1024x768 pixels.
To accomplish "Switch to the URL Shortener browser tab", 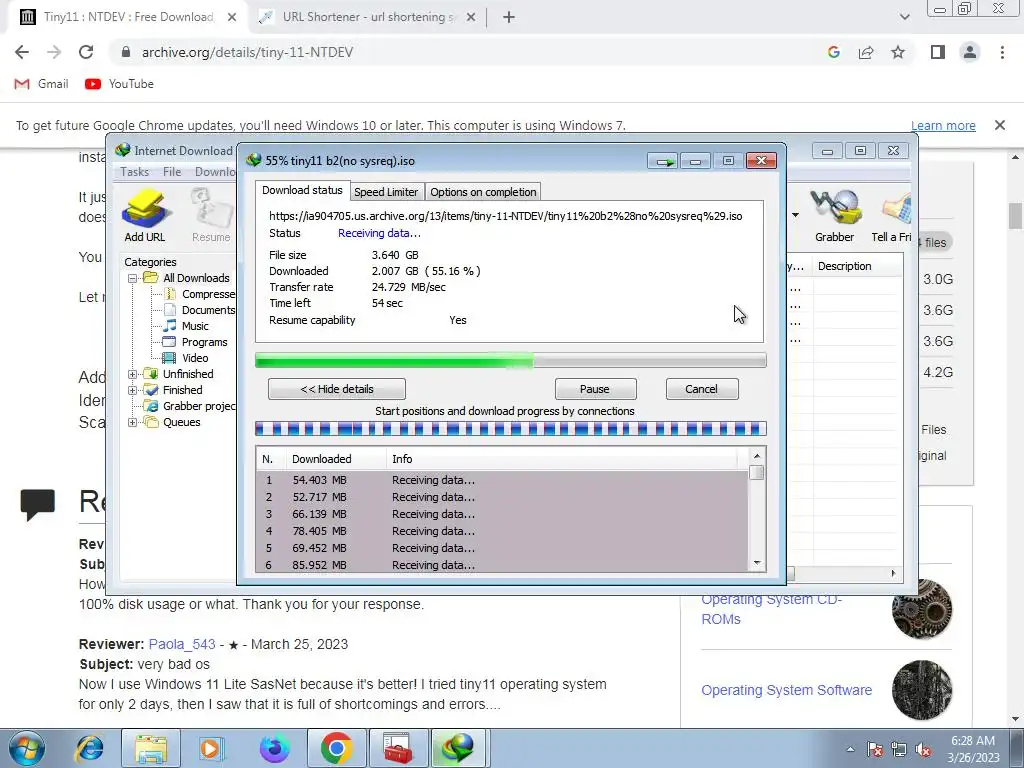I will click(x=369, y=17).
